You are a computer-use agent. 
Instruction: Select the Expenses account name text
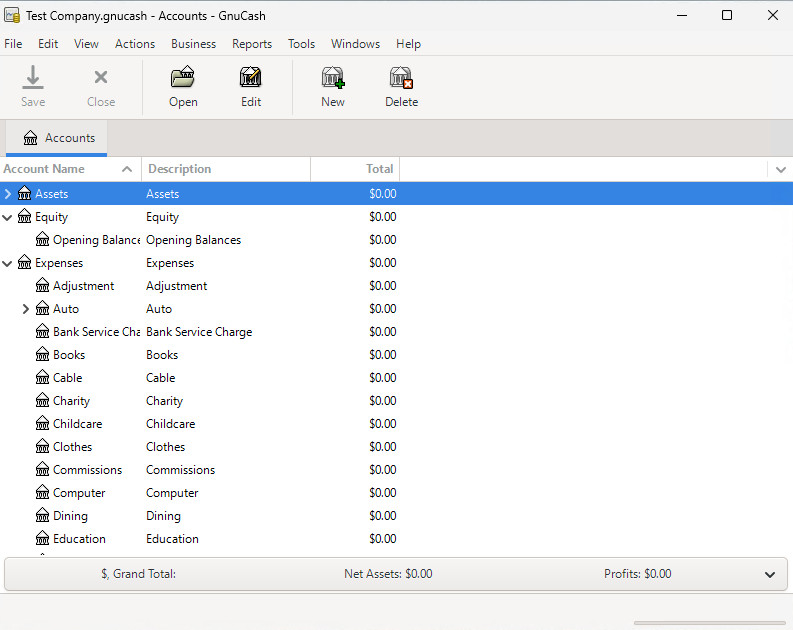(x=59, y=263)
